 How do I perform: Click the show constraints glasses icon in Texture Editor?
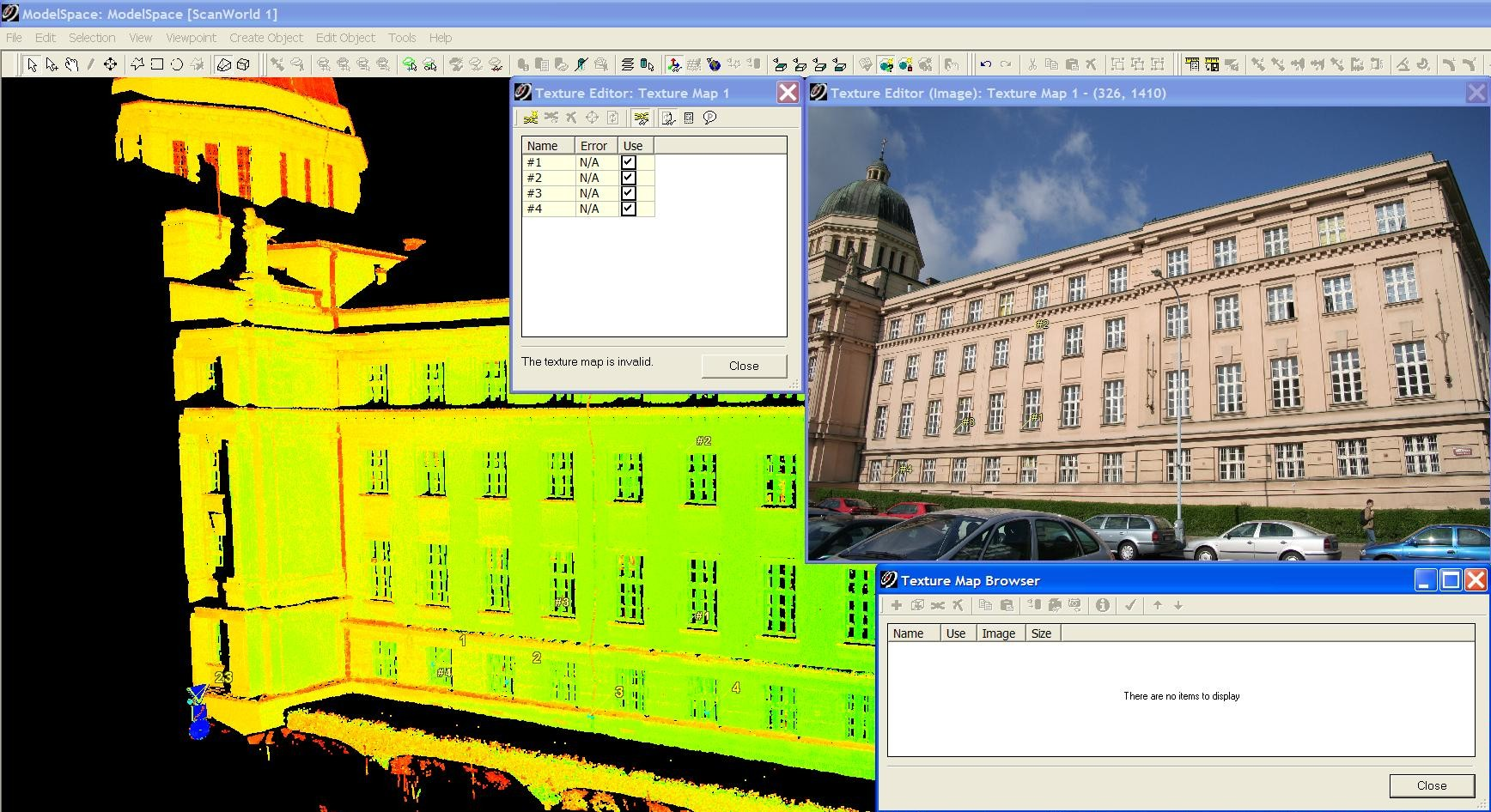pos(641,118)
